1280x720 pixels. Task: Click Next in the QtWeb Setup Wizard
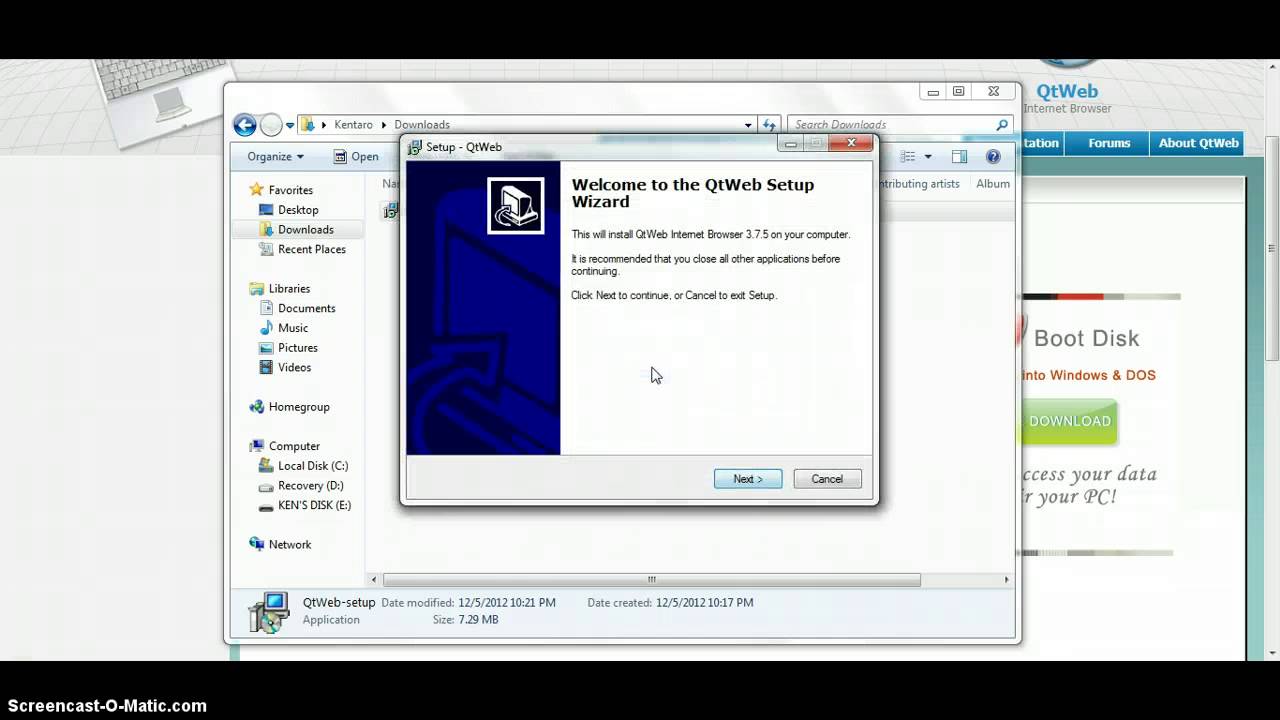748,479
